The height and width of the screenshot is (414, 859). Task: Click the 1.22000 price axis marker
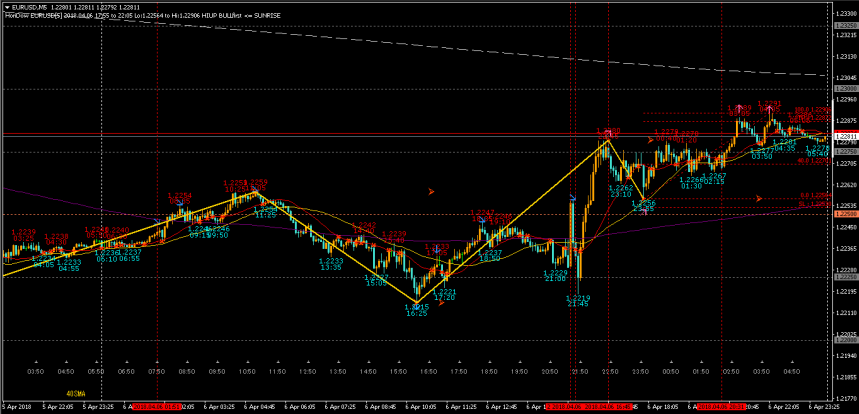point(846,340)
